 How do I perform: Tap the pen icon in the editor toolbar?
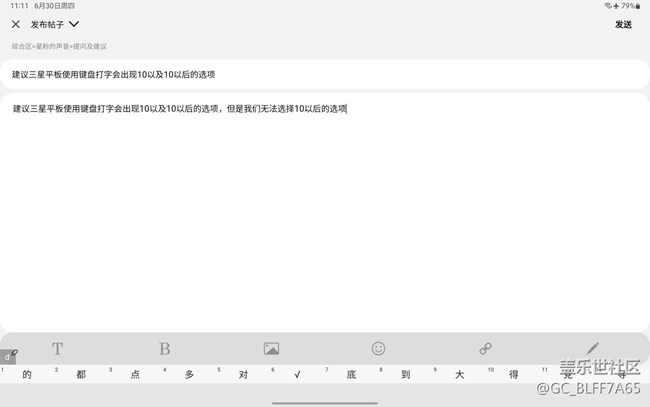(x=592, y=349)
